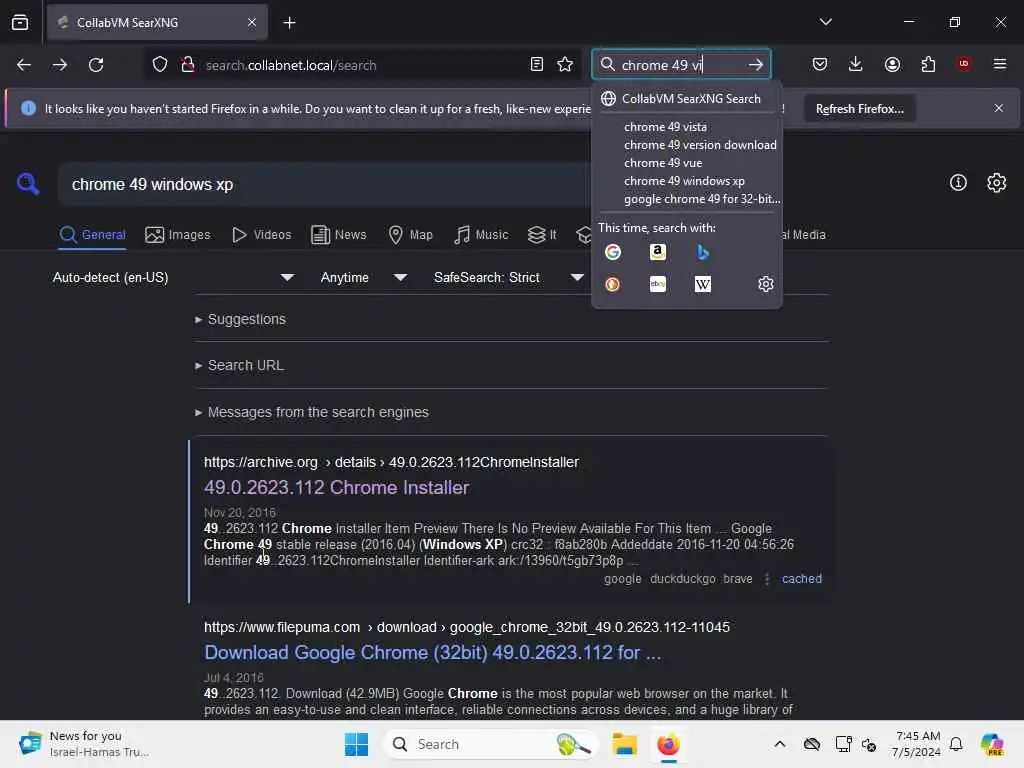Open Windows Start button
The image size is (1024, 768).
356,744
